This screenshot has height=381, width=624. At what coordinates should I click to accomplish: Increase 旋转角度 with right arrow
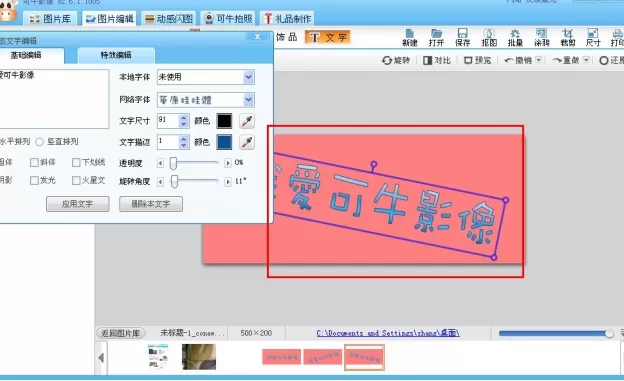[228, 182]
